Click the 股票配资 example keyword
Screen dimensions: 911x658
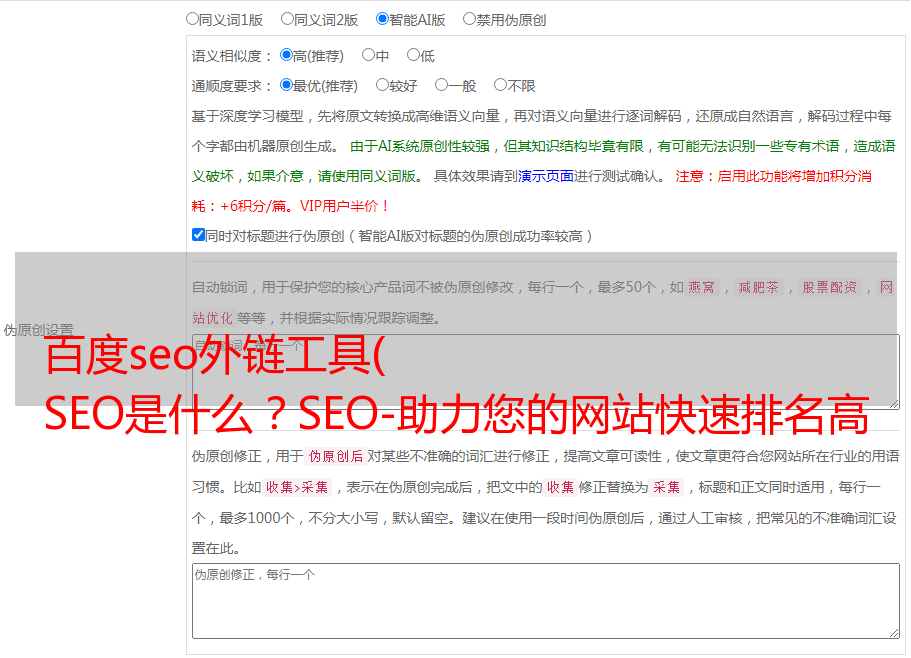tap(830, 287)
